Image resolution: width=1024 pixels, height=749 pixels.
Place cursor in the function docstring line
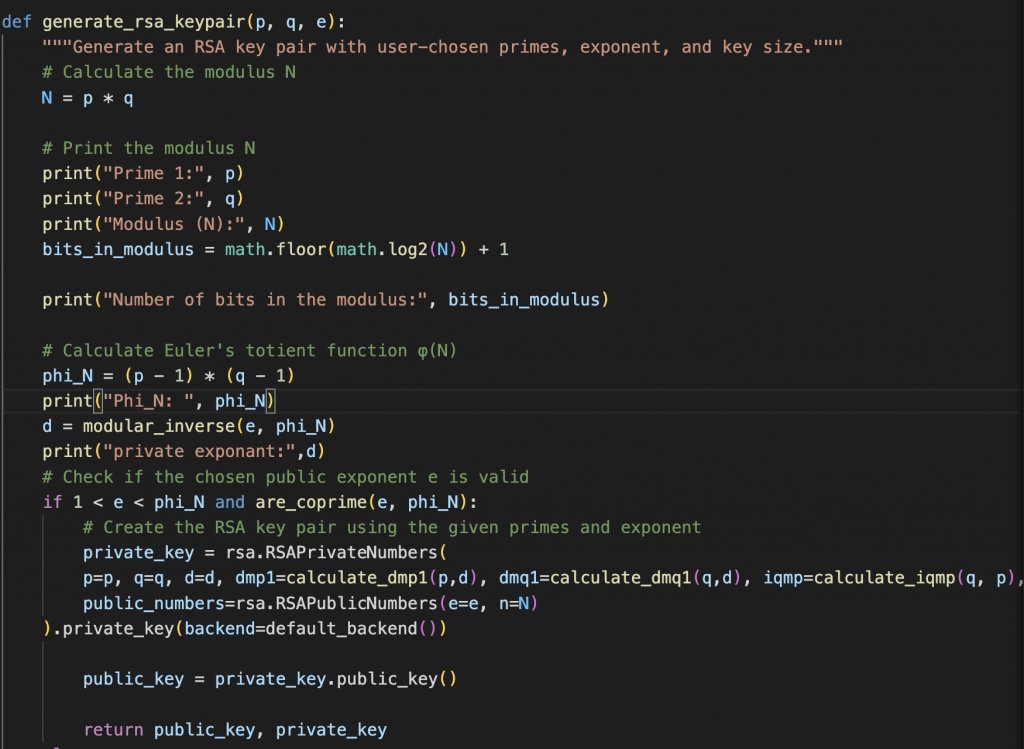[440, 47]
